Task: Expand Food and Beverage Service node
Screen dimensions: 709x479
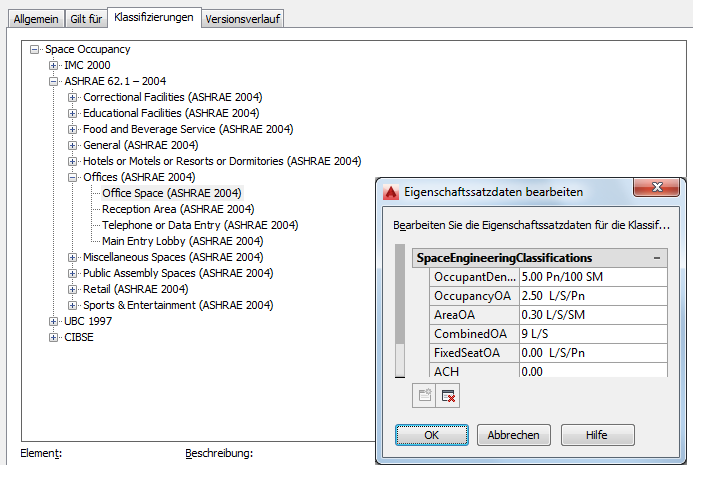Action: [x=72, y=129]
